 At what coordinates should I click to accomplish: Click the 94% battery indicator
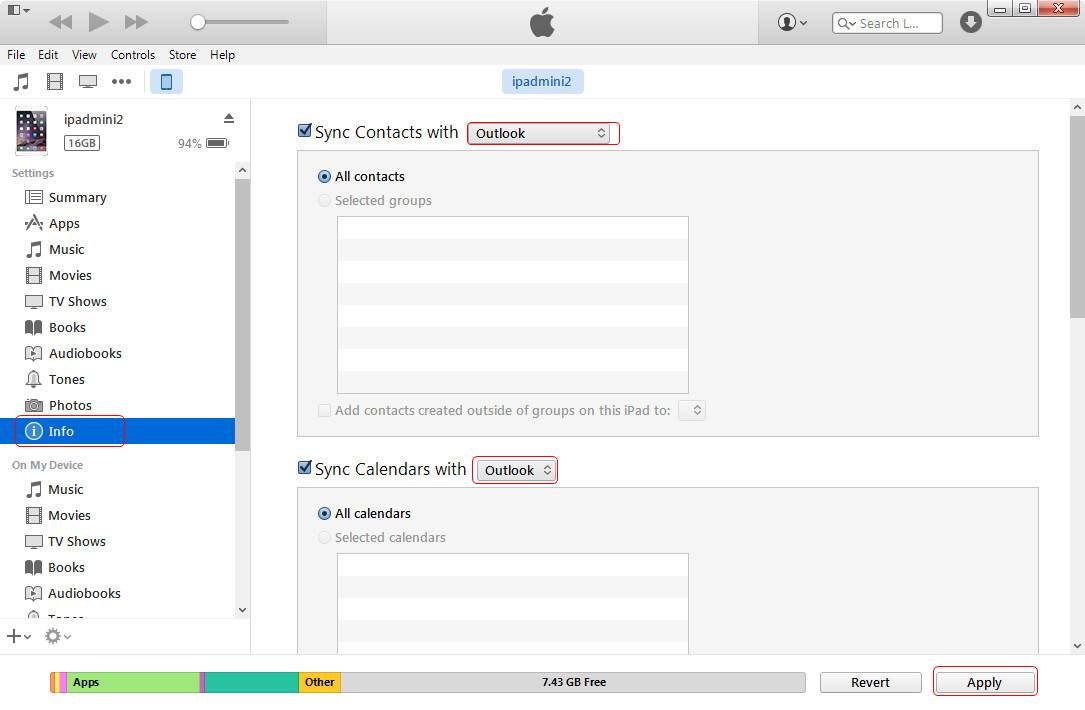click(x=203, y=143)
